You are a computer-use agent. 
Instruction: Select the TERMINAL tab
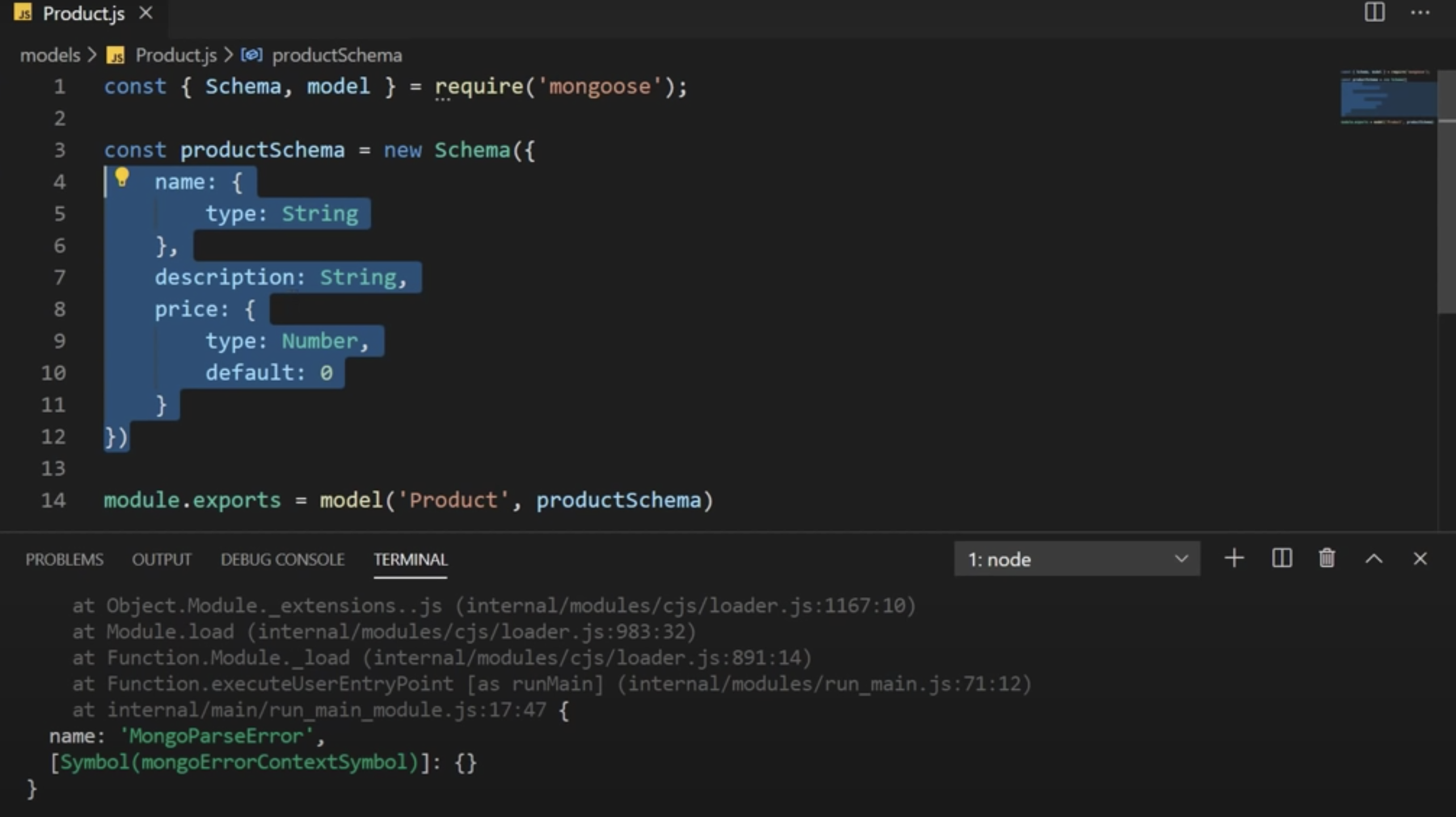[x=410, y=560]
